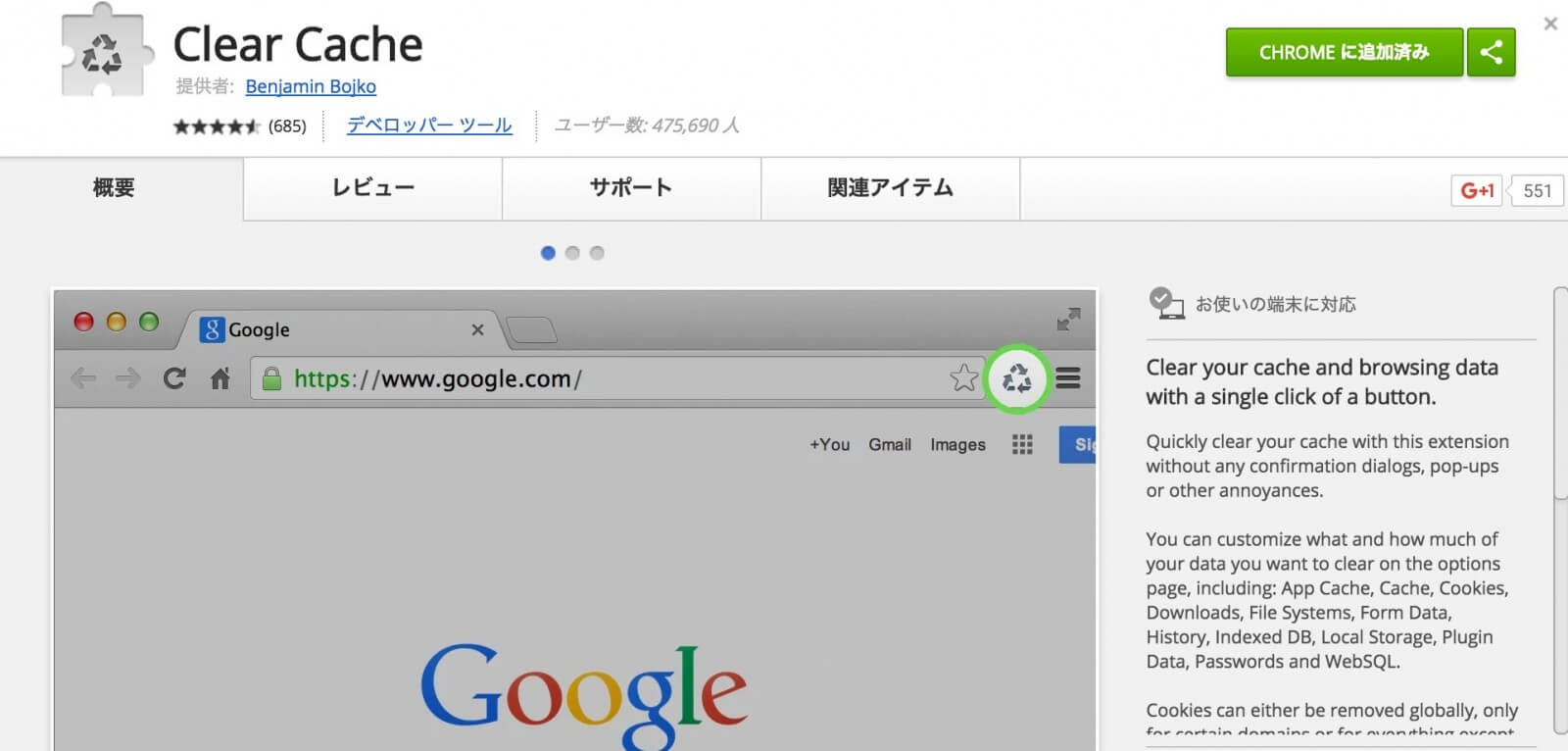Close the extension detail overlay
This screenshot has width=1568, height=751.
[1550, 24]
